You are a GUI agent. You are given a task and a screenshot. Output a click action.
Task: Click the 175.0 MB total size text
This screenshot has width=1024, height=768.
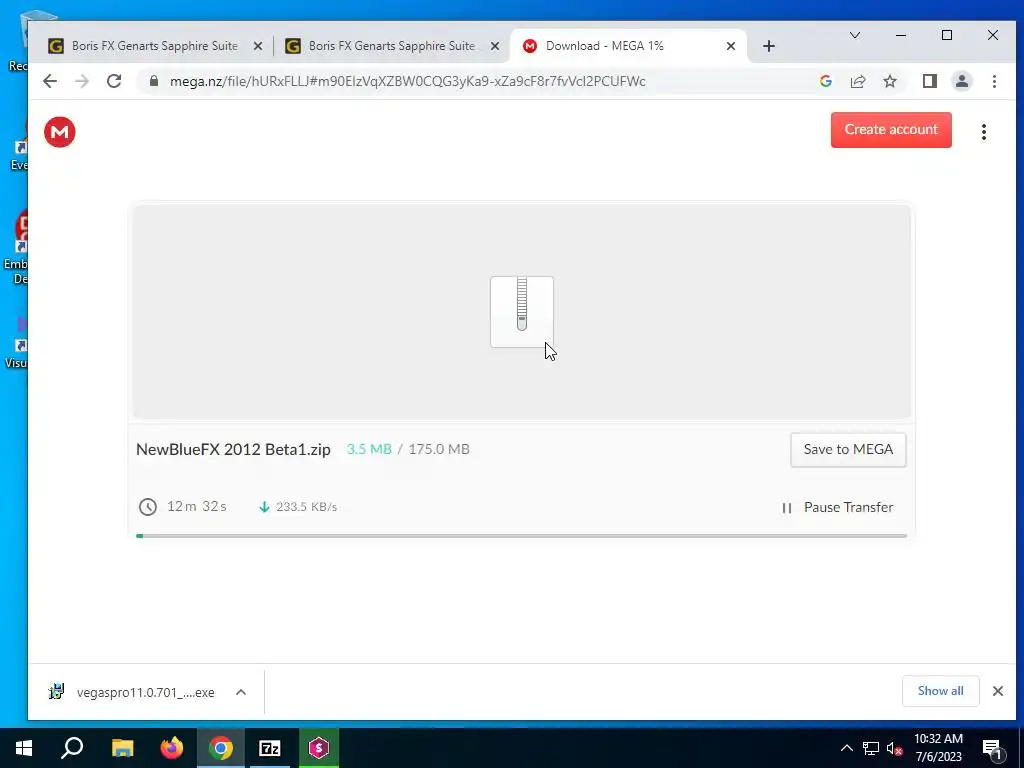439,449
